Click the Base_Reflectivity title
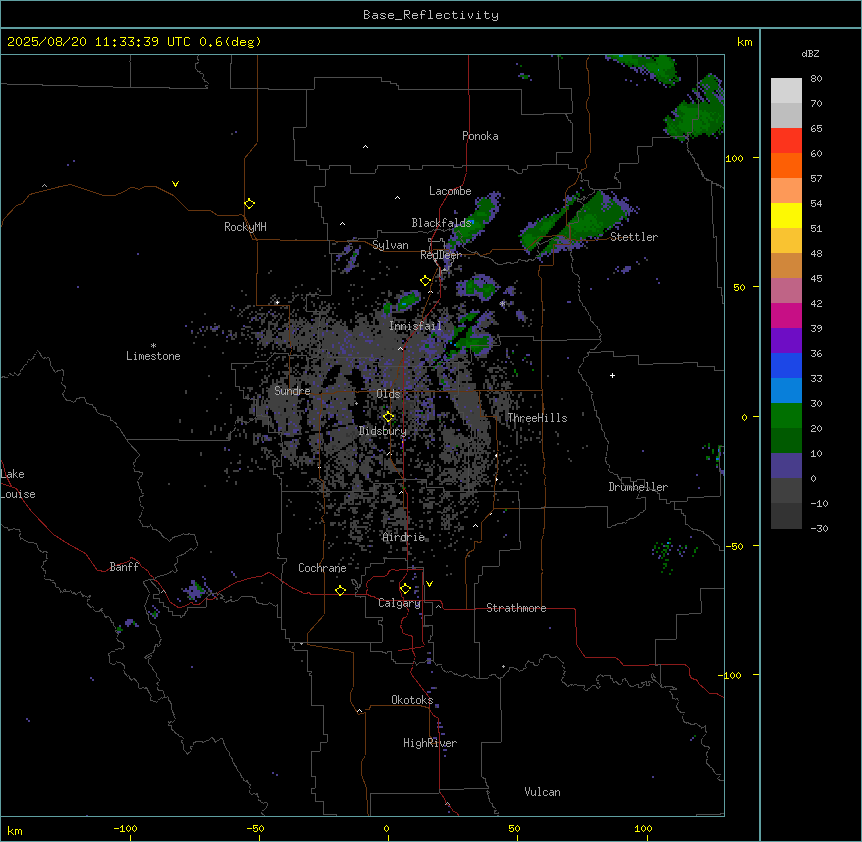The width and height of the screenshot is (862, 842). point(431,15)
